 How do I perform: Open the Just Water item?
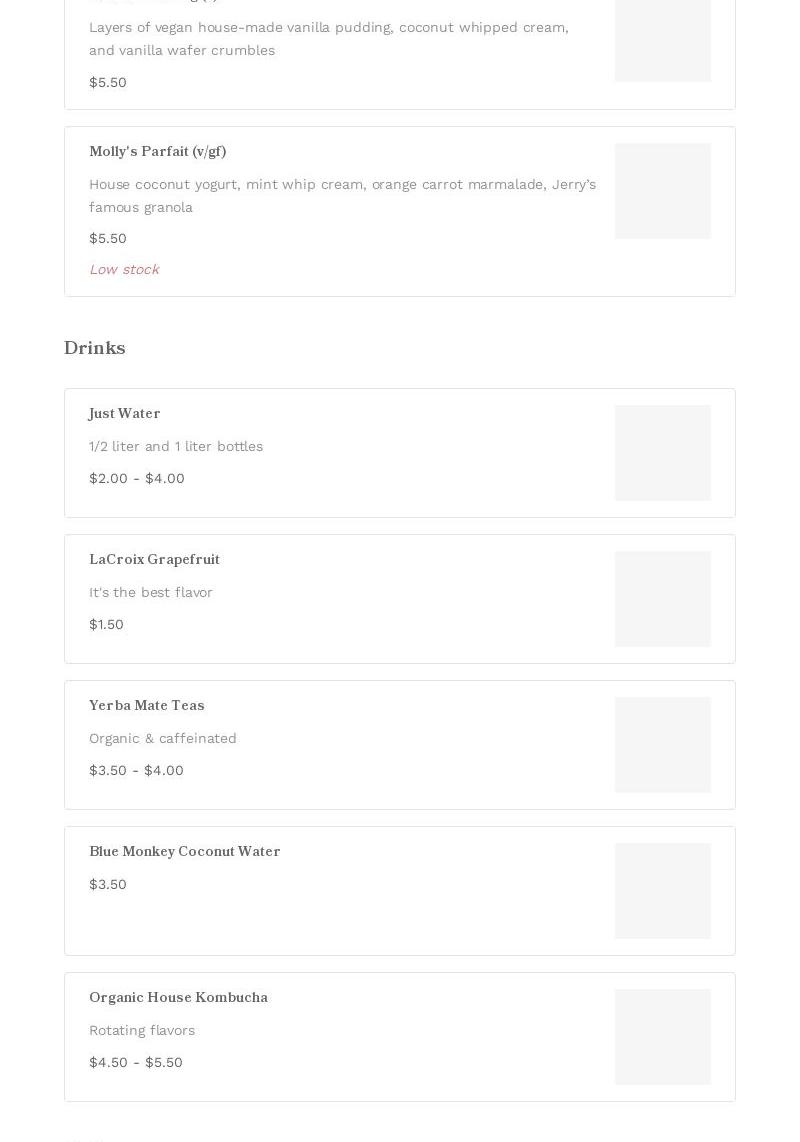pos(399,453)
